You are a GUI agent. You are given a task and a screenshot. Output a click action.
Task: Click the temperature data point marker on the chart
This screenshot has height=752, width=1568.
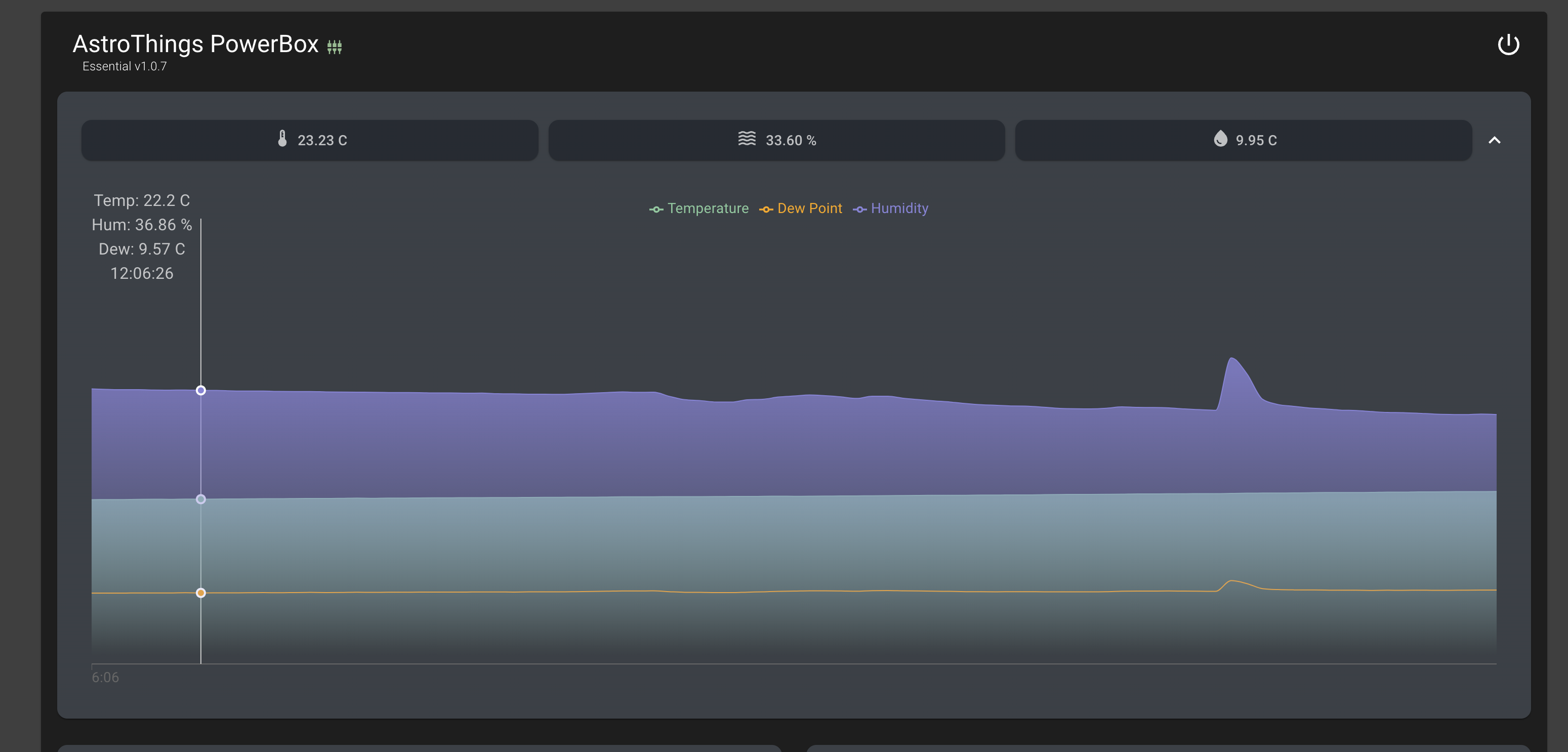[201, 499]
